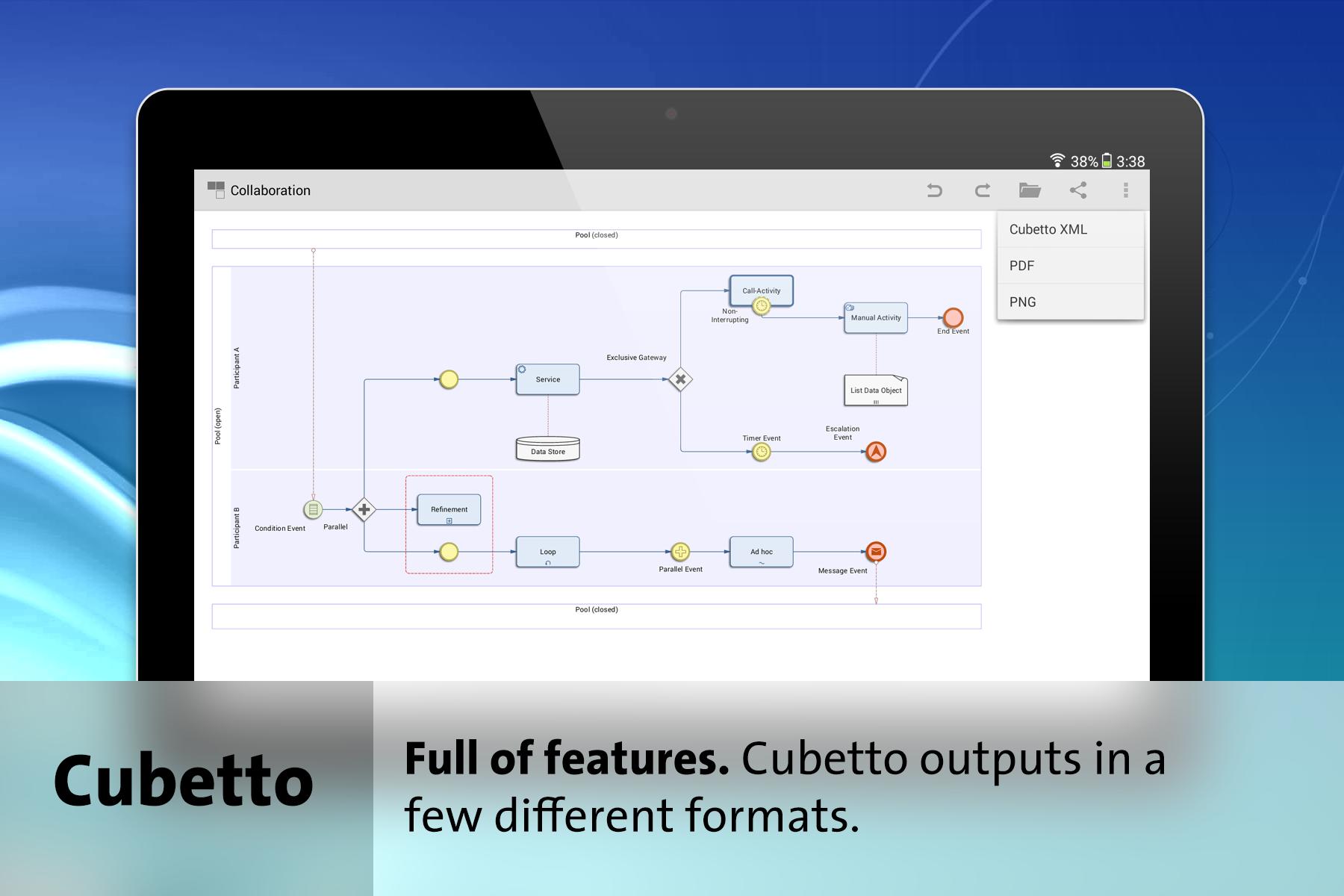
Task: Tap the Cubetto app icon beside Collaboration
Action: (x=216, y=190)
